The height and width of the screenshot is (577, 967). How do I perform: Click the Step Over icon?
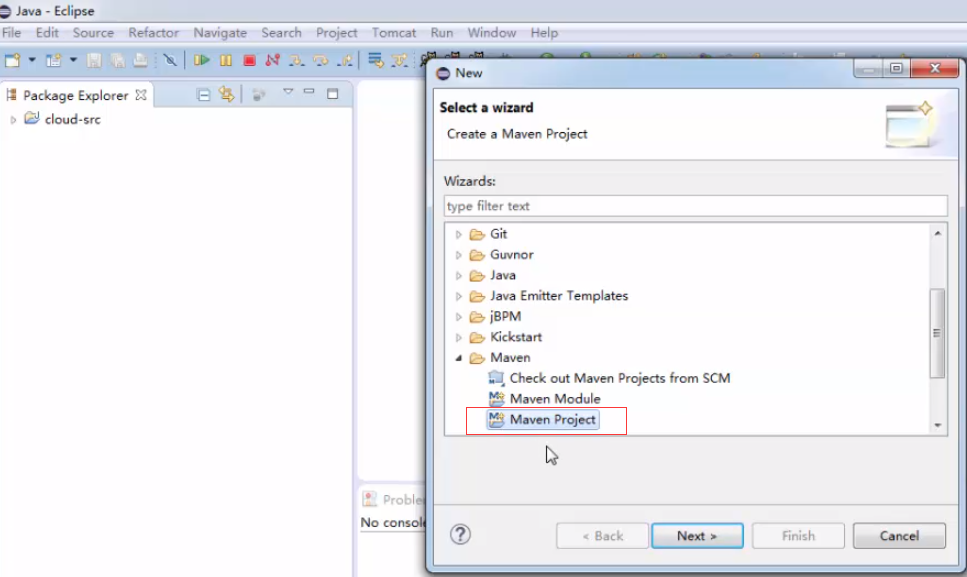[x=321, y=60]
